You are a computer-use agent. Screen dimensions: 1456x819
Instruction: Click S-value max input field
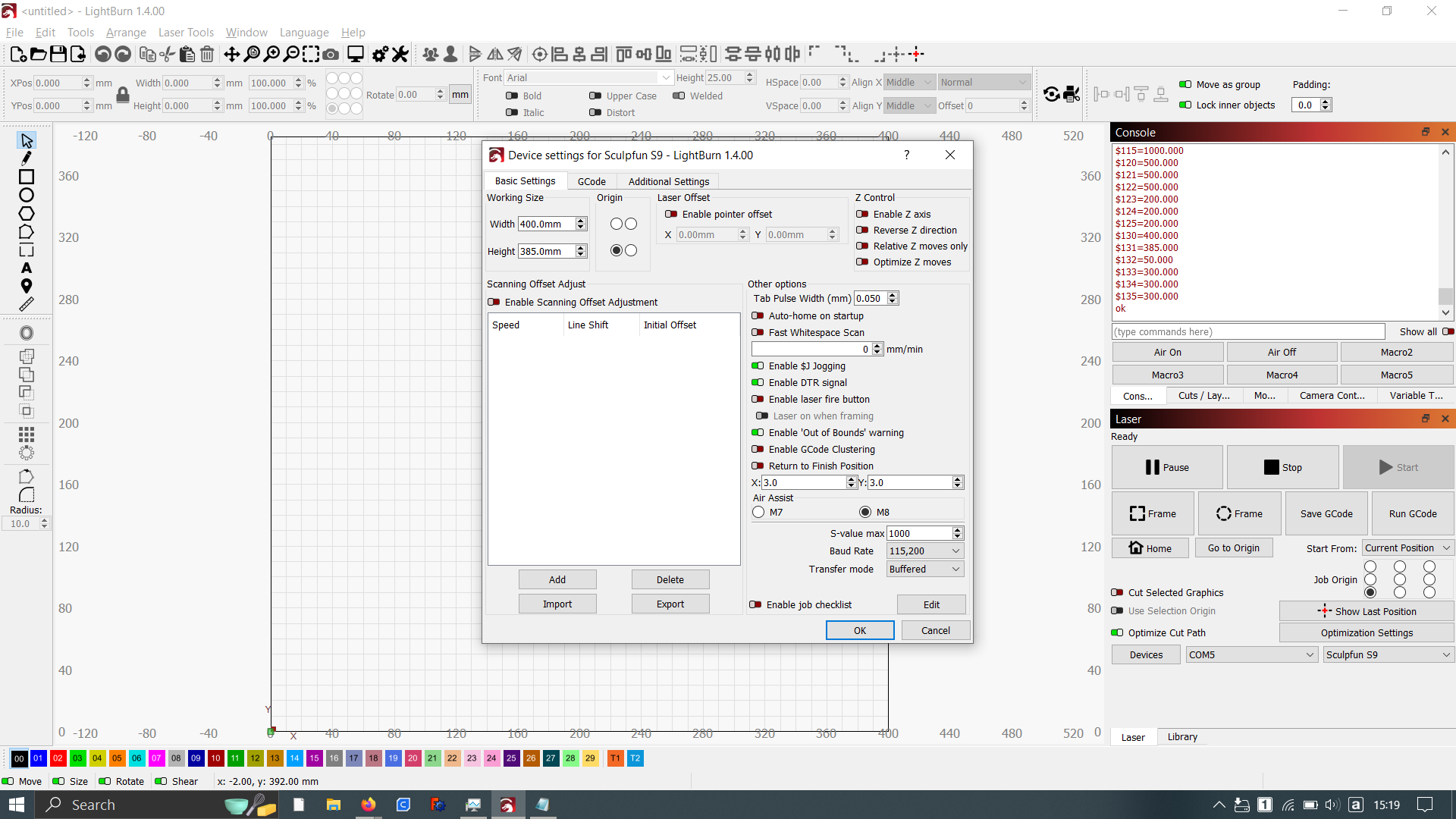click(x=919, y=534)
